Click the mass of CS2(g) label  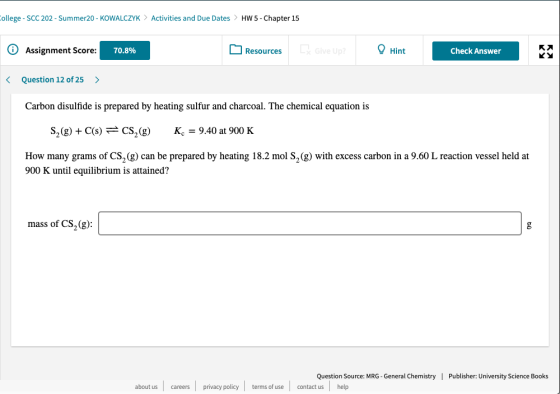60,224
